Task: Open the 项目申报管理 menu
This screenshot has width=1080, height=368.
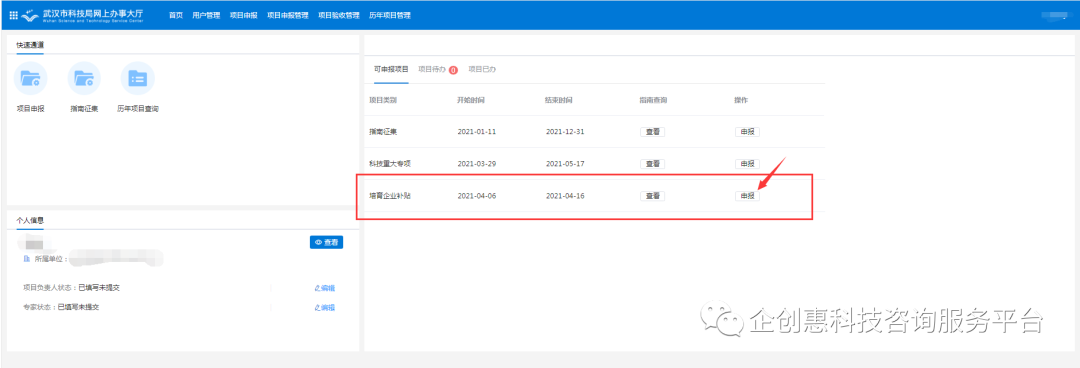Action: 287,15
